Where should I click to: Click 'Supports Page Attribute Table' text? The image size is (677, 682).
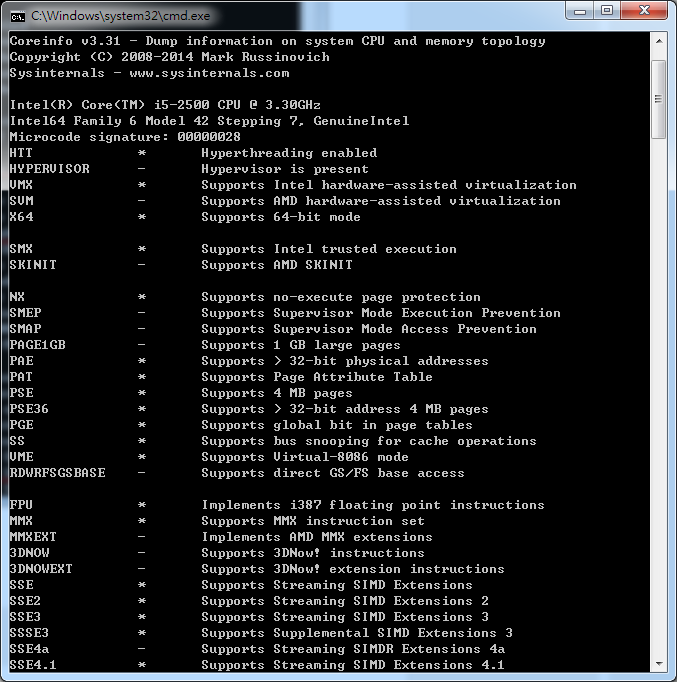(317, 377)
